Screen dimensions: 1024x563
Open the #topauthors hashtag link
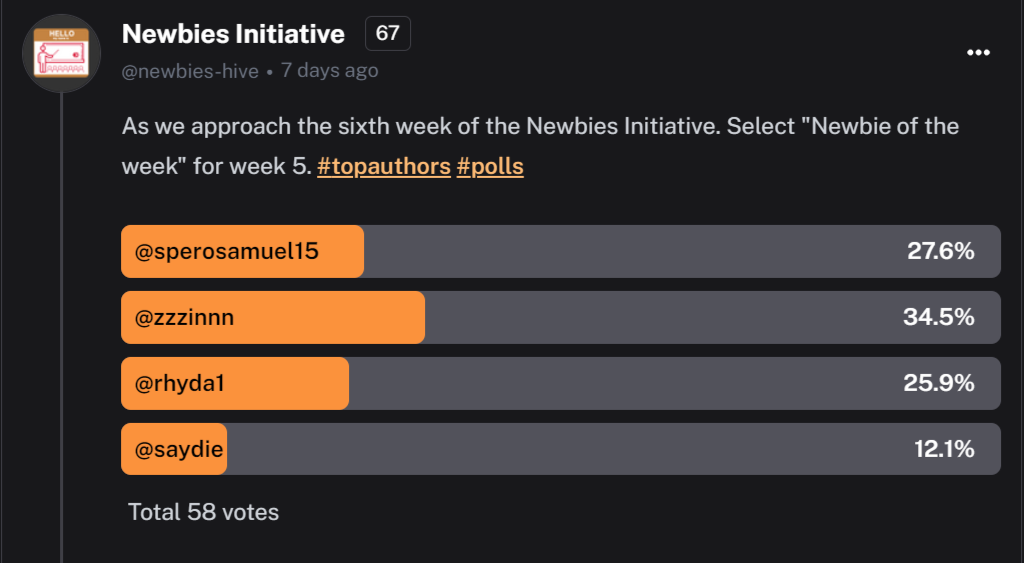pyautogui.click(x=384, y=166)
